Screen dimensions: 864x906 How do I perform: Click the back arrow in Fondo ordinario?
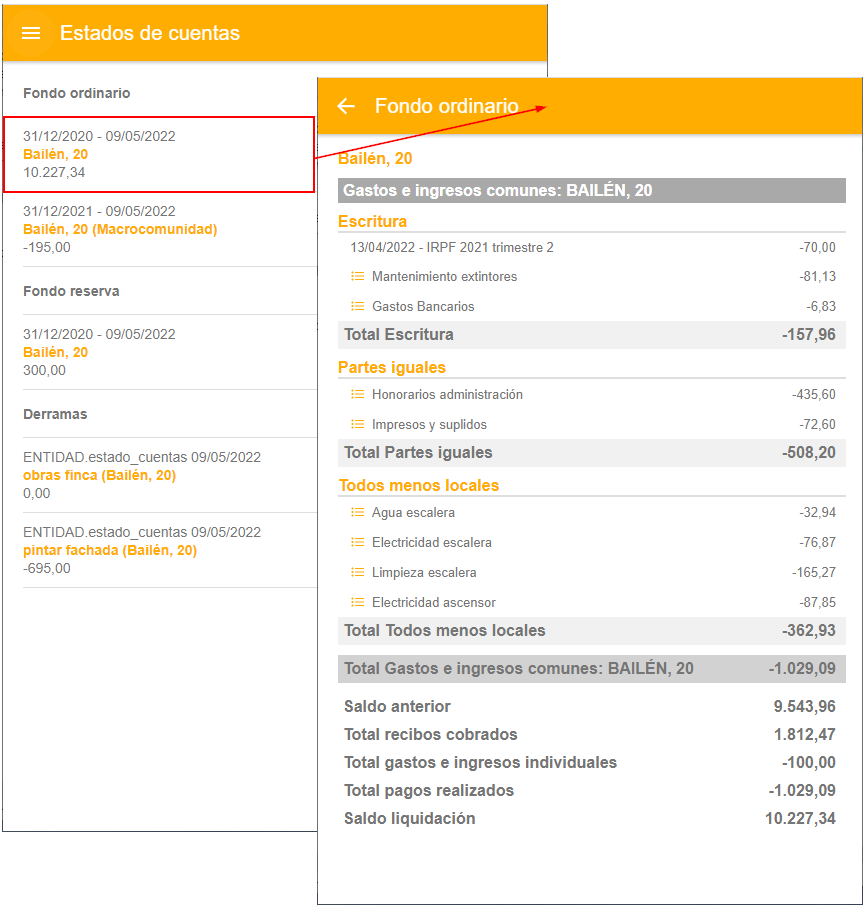pos(346,106)
